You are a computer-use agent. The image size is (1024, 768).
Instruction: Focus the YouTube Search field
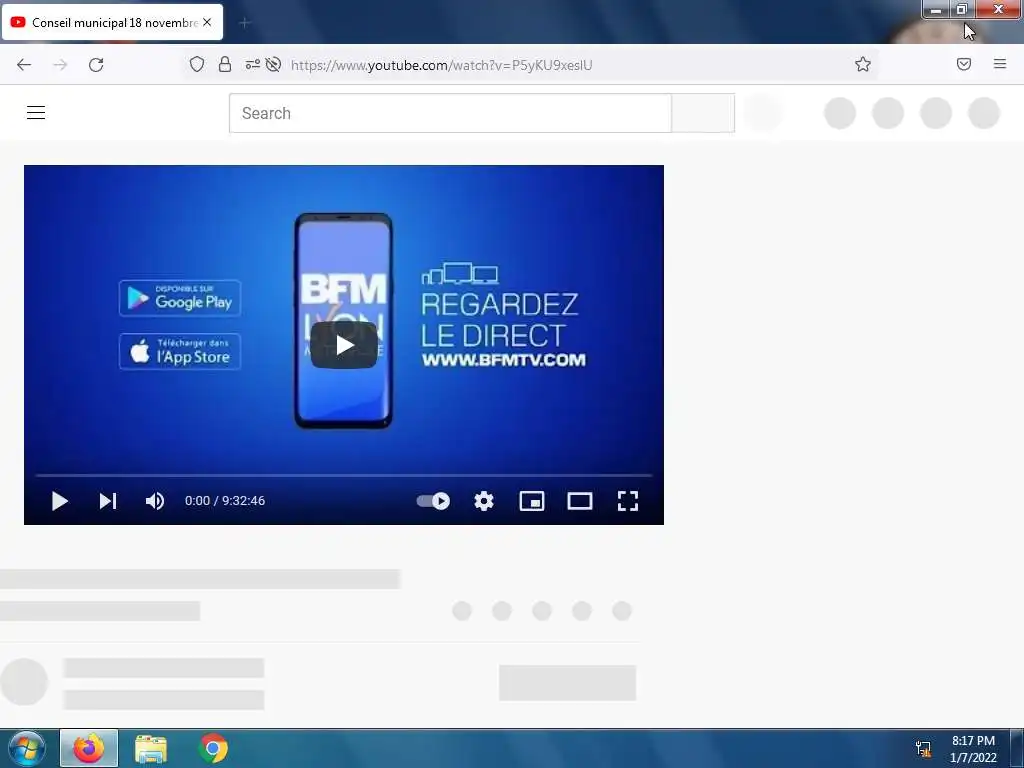[450, 113]
